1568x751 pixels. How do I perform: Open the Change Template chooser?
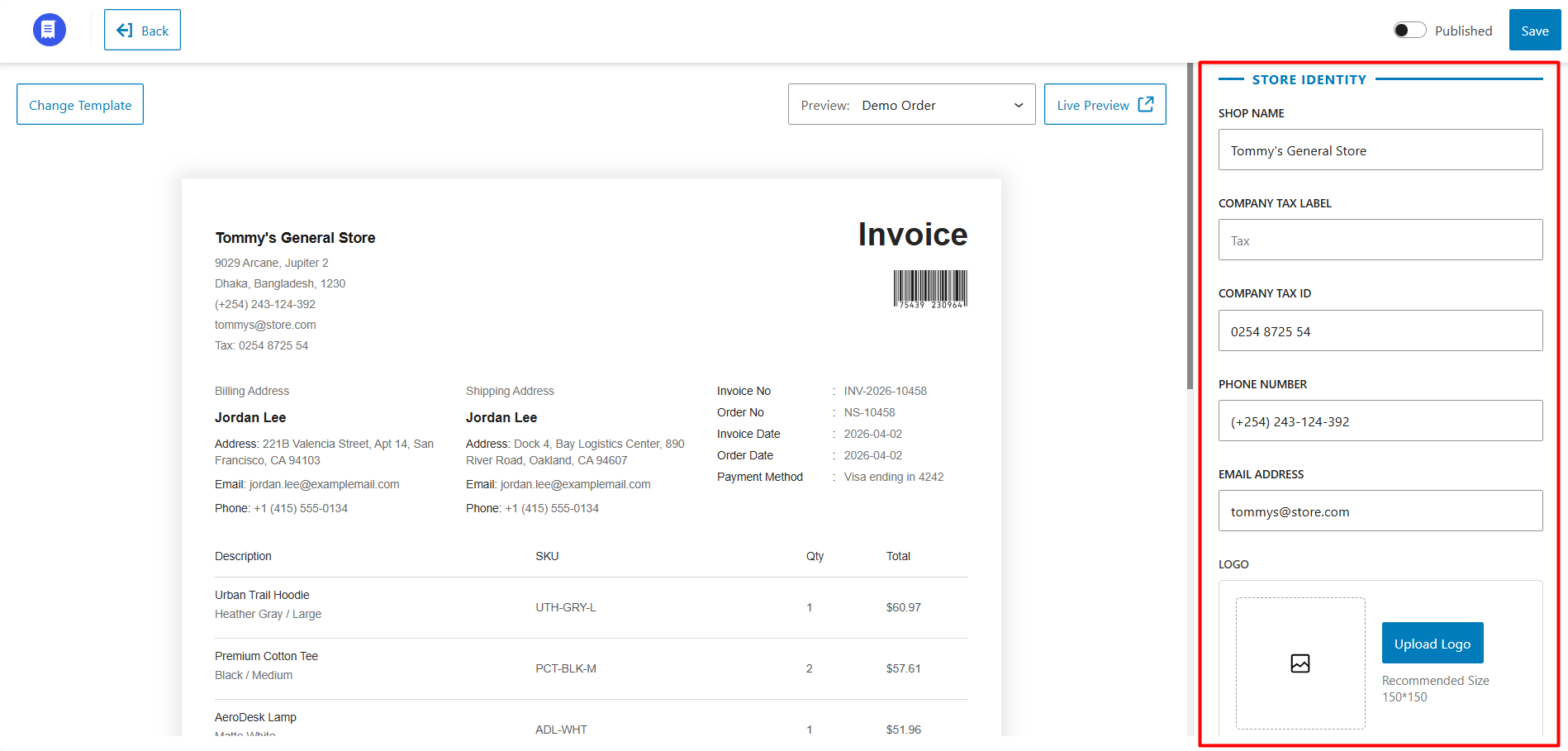coord(80,105)
